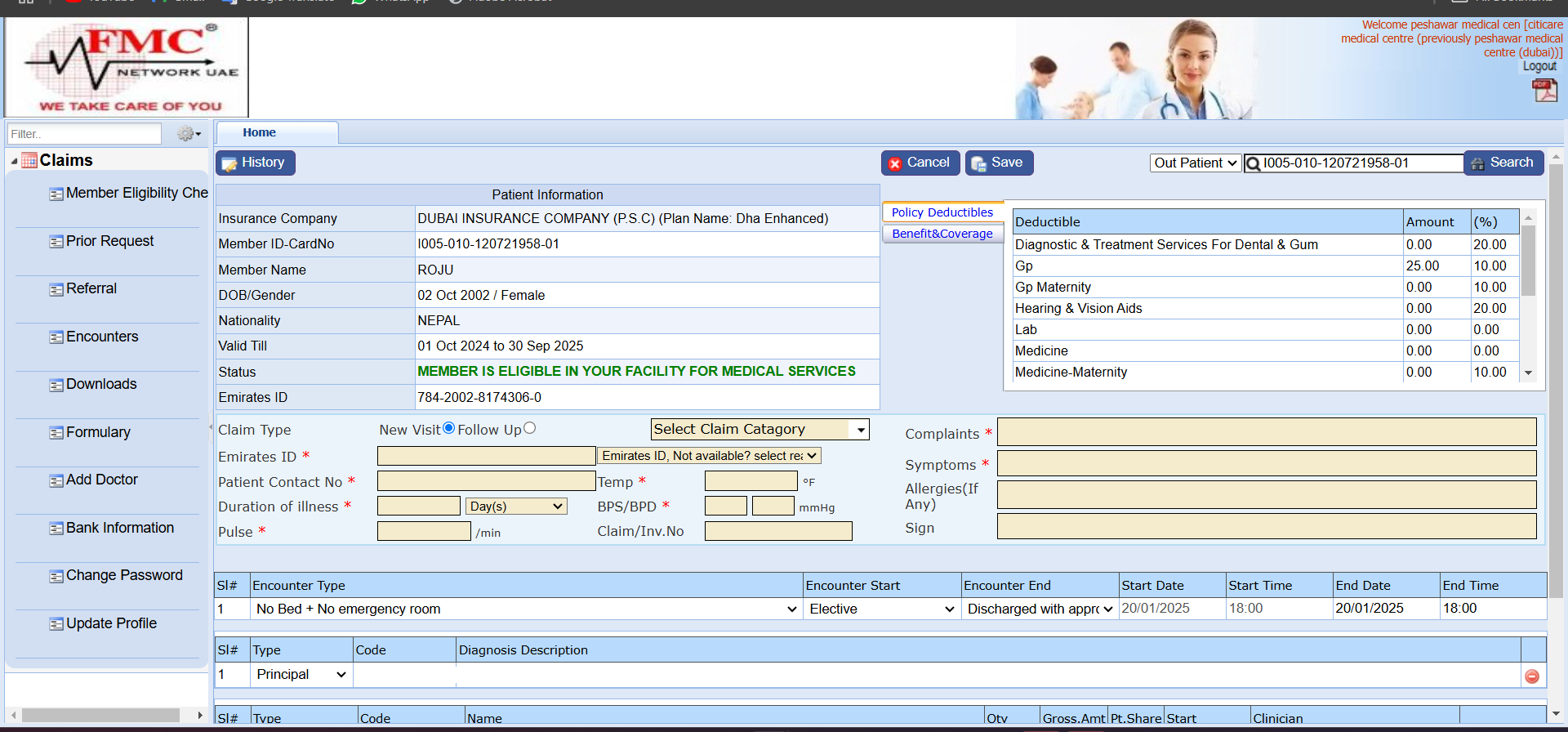The width and height of the screenshot is (1568, 732).
Task: Click the Member Eligibility Check list icon
Action: click(x=56, y=194)
